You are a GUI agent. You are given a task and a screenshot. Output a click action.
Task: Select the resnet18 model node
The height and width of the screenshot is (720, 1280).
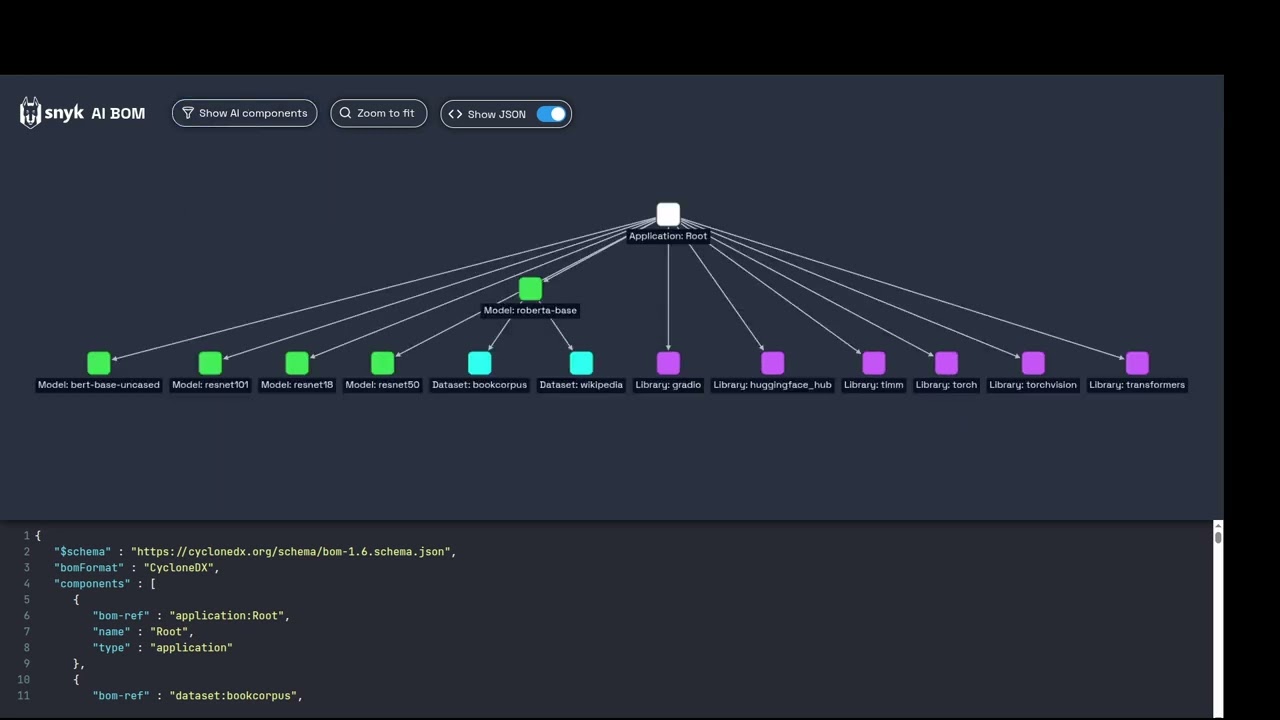pyautogui.click(x=297, y=363)
